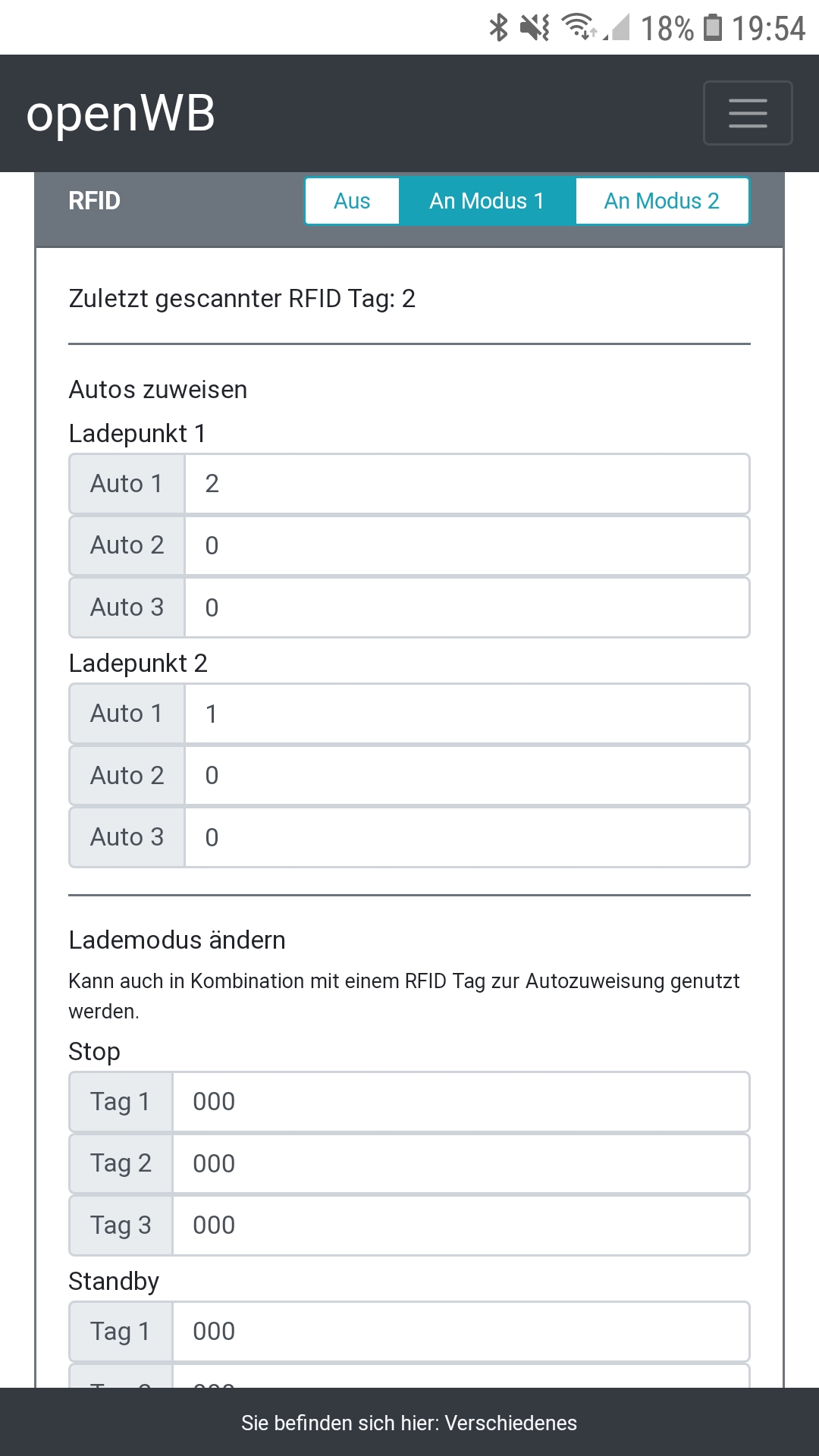
Task: Edit Ladepunkt 2 Auto 3 field
Action: coord(466,837)
